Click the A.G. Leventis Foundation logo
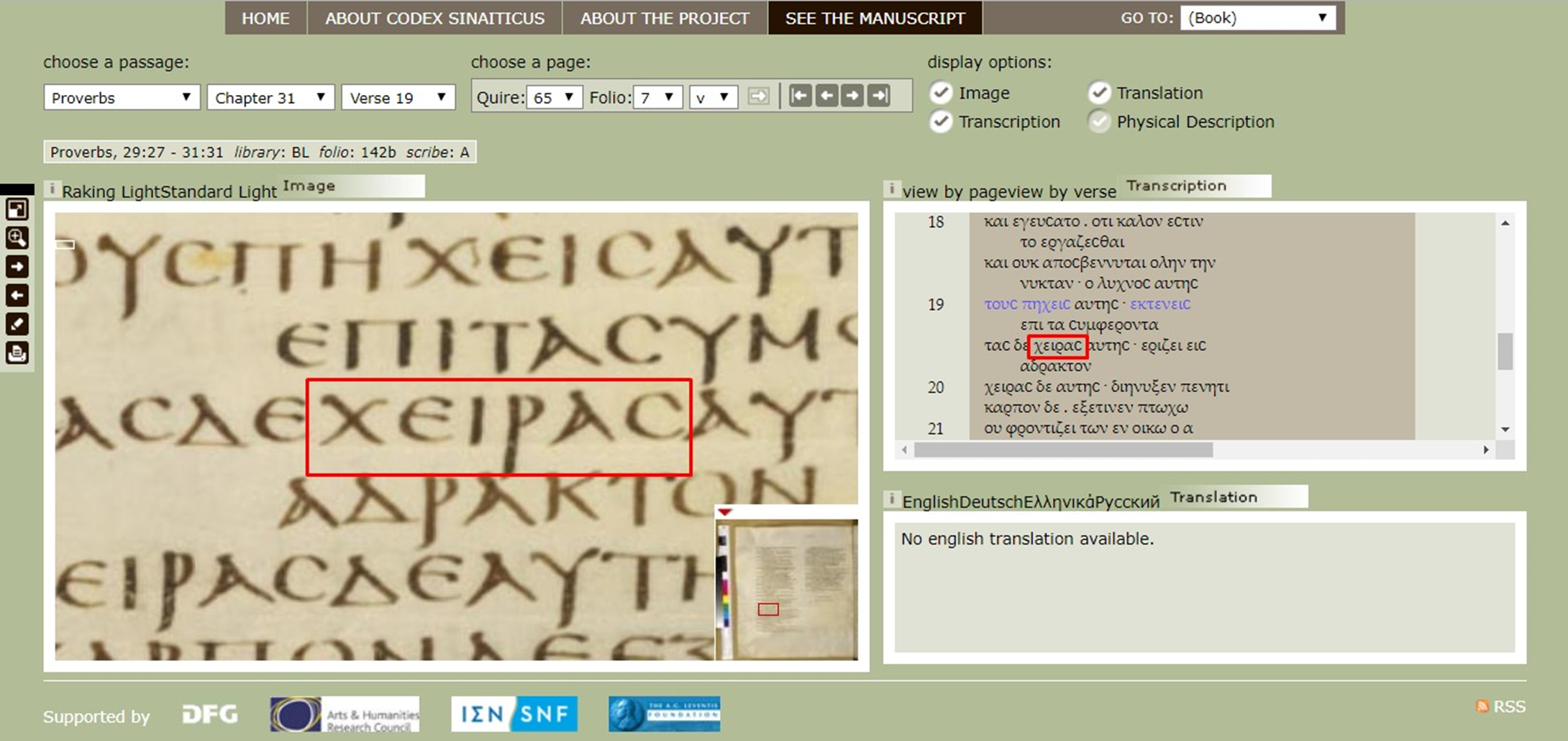 (x=664, y=714)
